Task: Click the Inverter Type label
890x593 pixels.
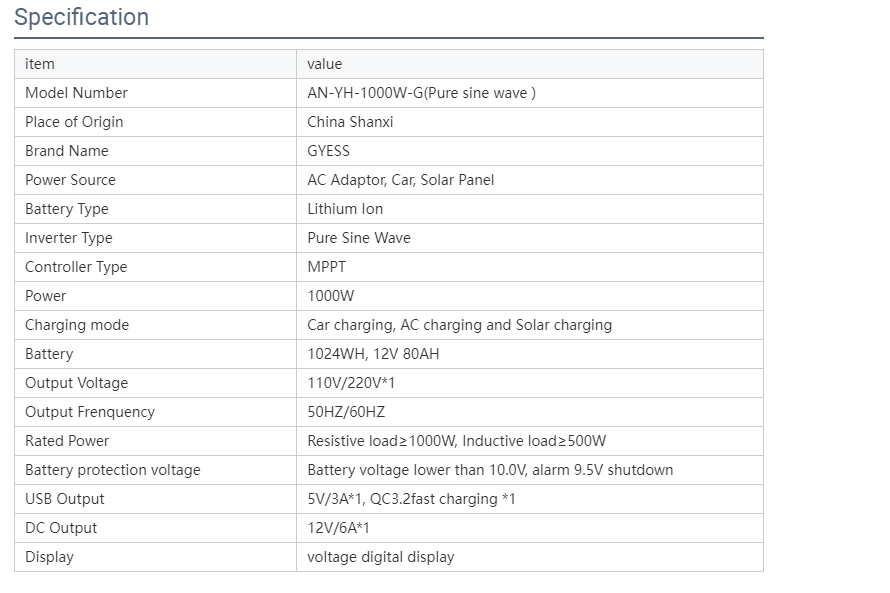Action: [69, 238]
